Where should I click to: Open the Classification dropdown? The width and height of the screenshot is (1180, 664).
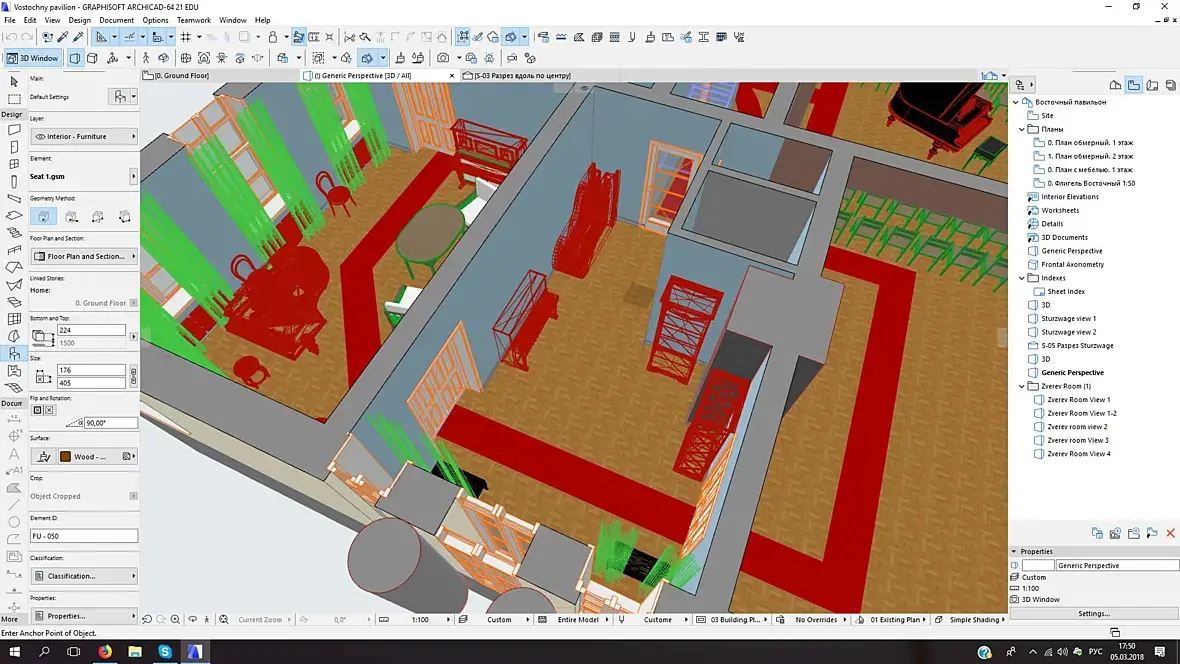(x=84, y=576)
